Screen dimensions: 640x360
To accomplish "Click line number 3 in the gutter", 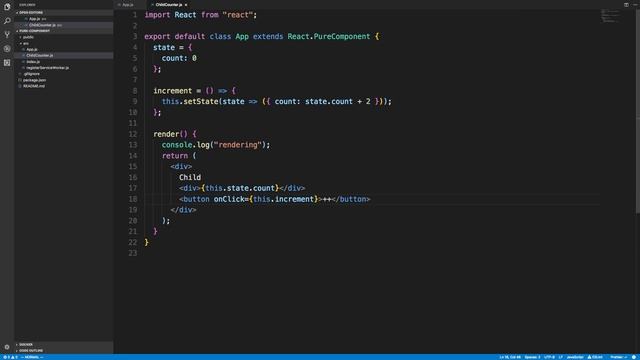I will (135, 36).
